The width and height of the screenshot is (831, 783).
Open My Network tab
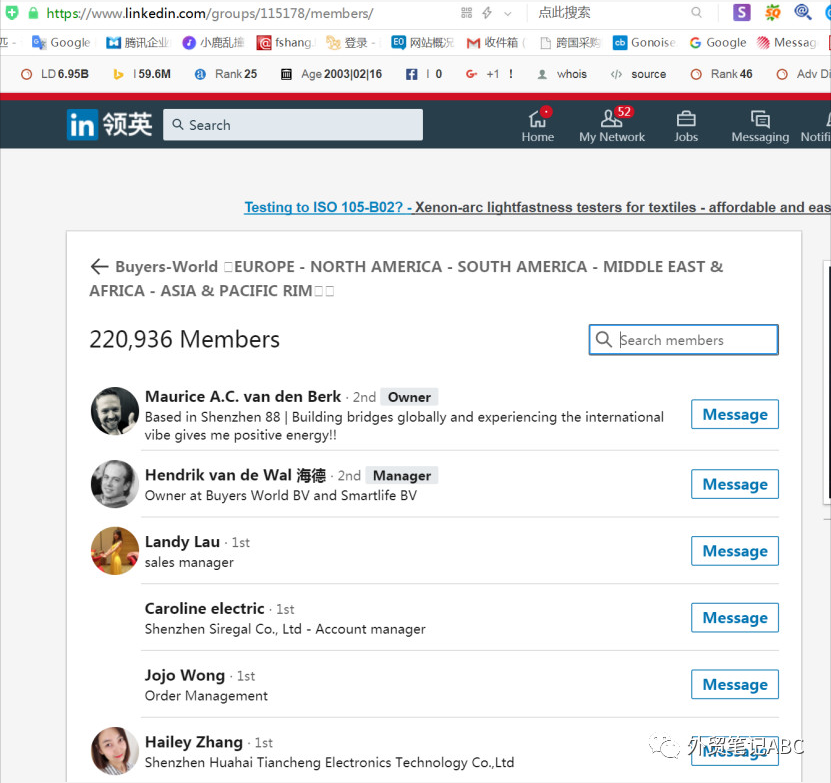tap(612, 126)
